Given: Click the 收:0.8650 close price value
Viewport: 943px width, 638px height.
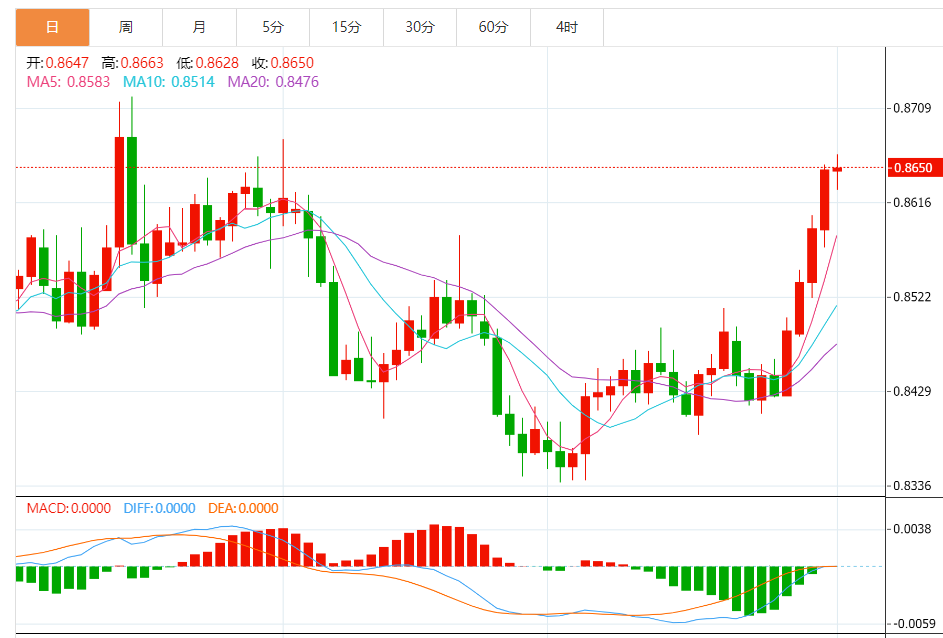Looking at the screenshot, I should click(x=283, y=63).
